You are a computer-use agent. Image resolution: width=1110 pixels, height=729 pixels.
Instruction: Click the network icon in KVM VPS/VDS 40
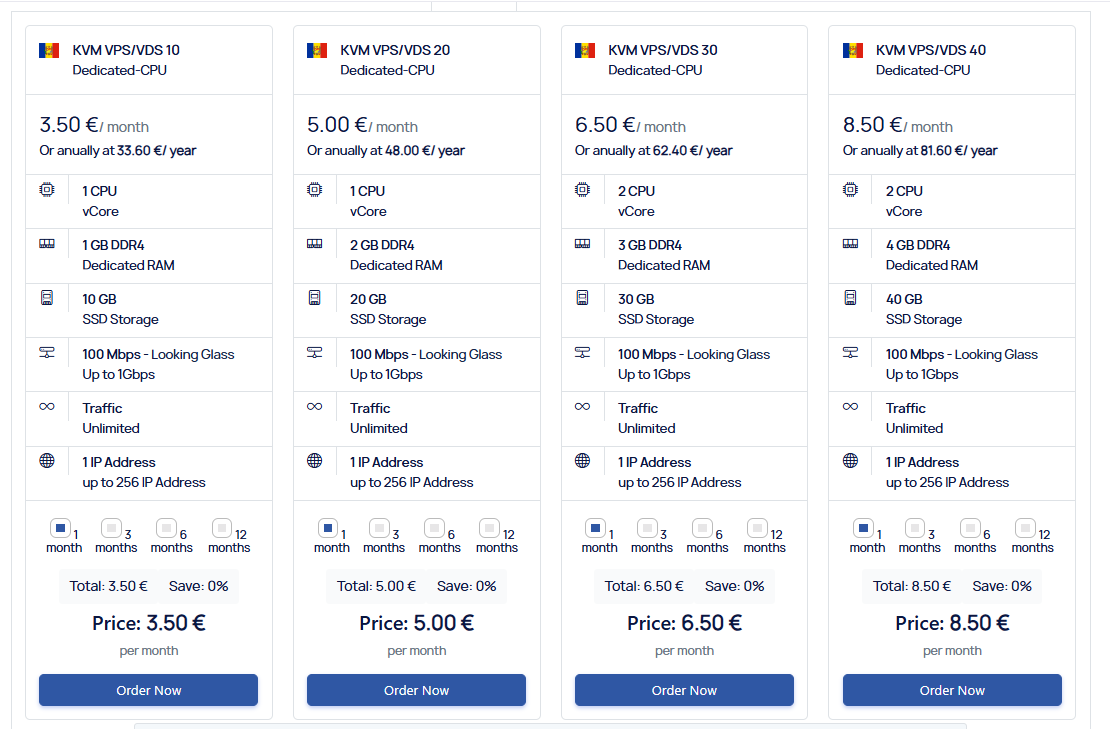pyautogui.click(x=850, y=352)
